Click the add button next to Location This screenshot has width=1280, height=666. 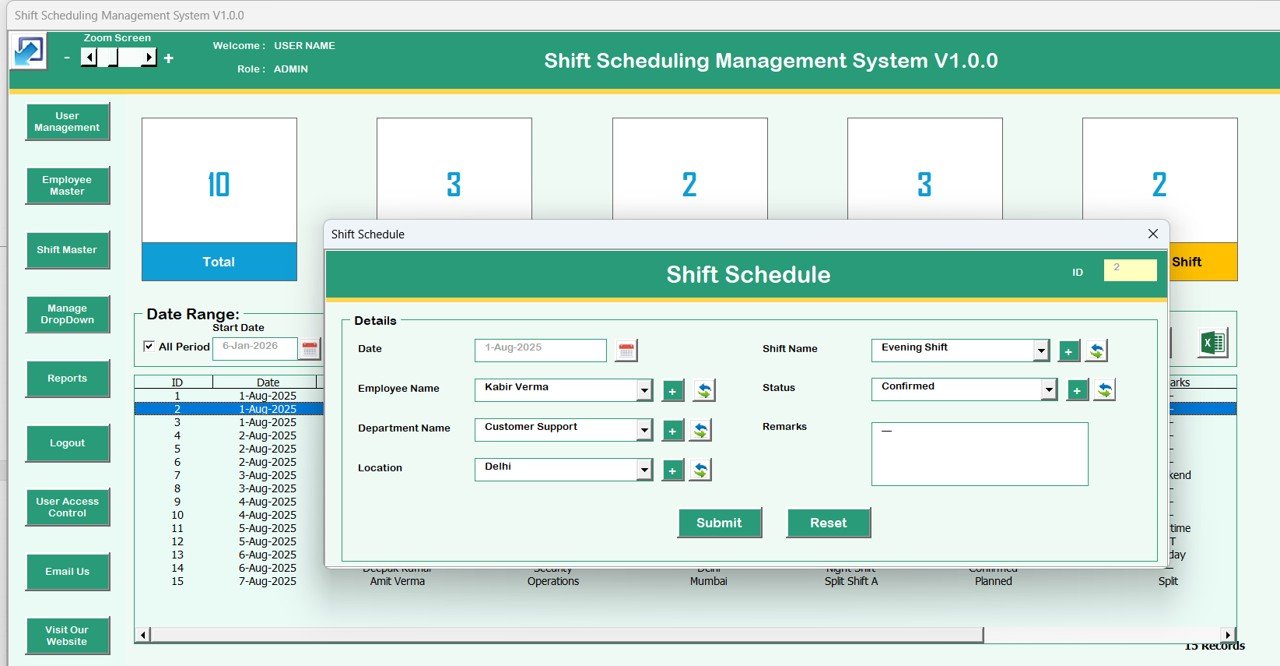(x=673, y=470)
